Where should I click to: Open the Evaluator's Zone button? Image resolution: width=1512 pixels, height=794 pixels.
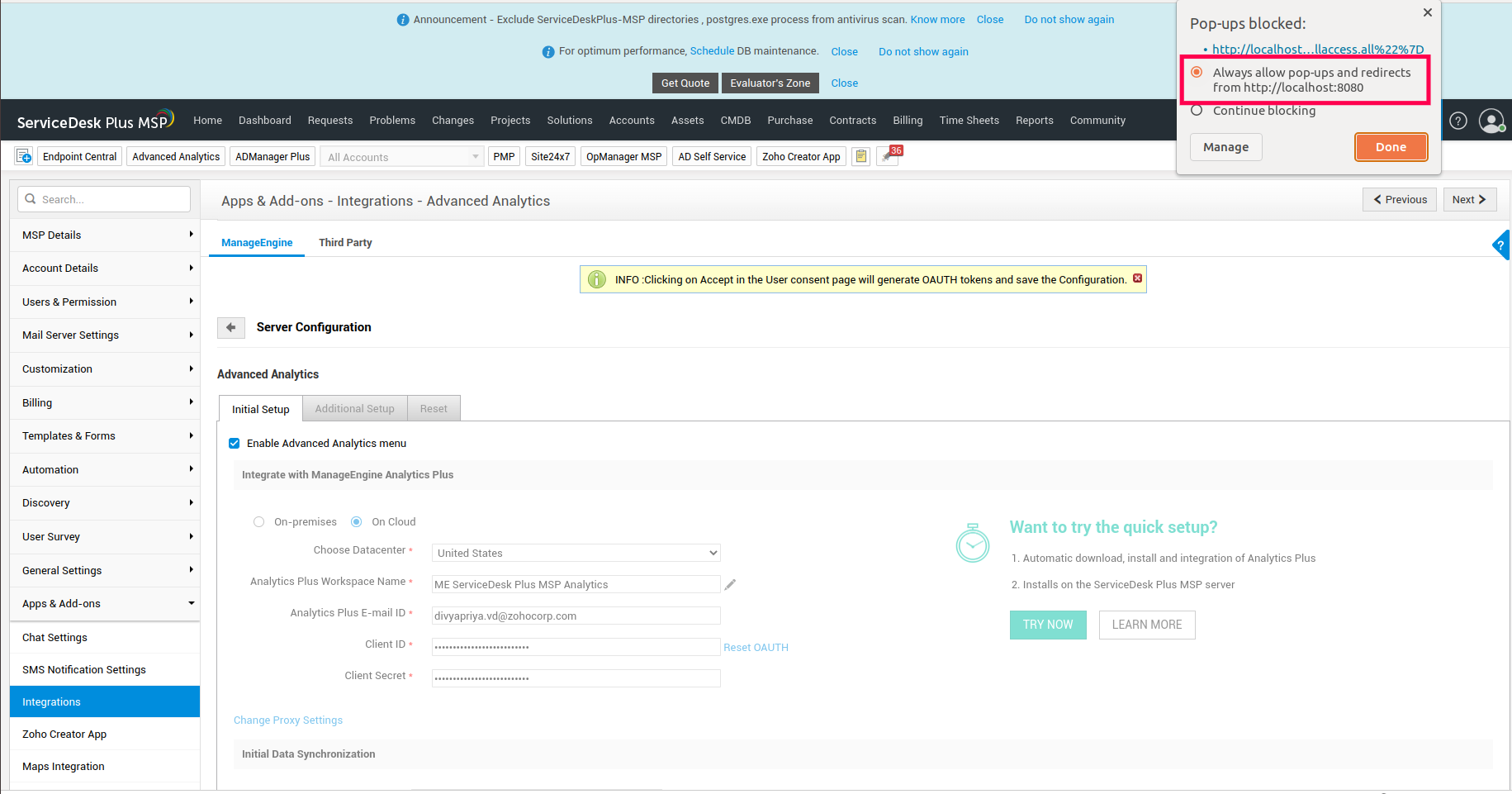coord(770,83)
